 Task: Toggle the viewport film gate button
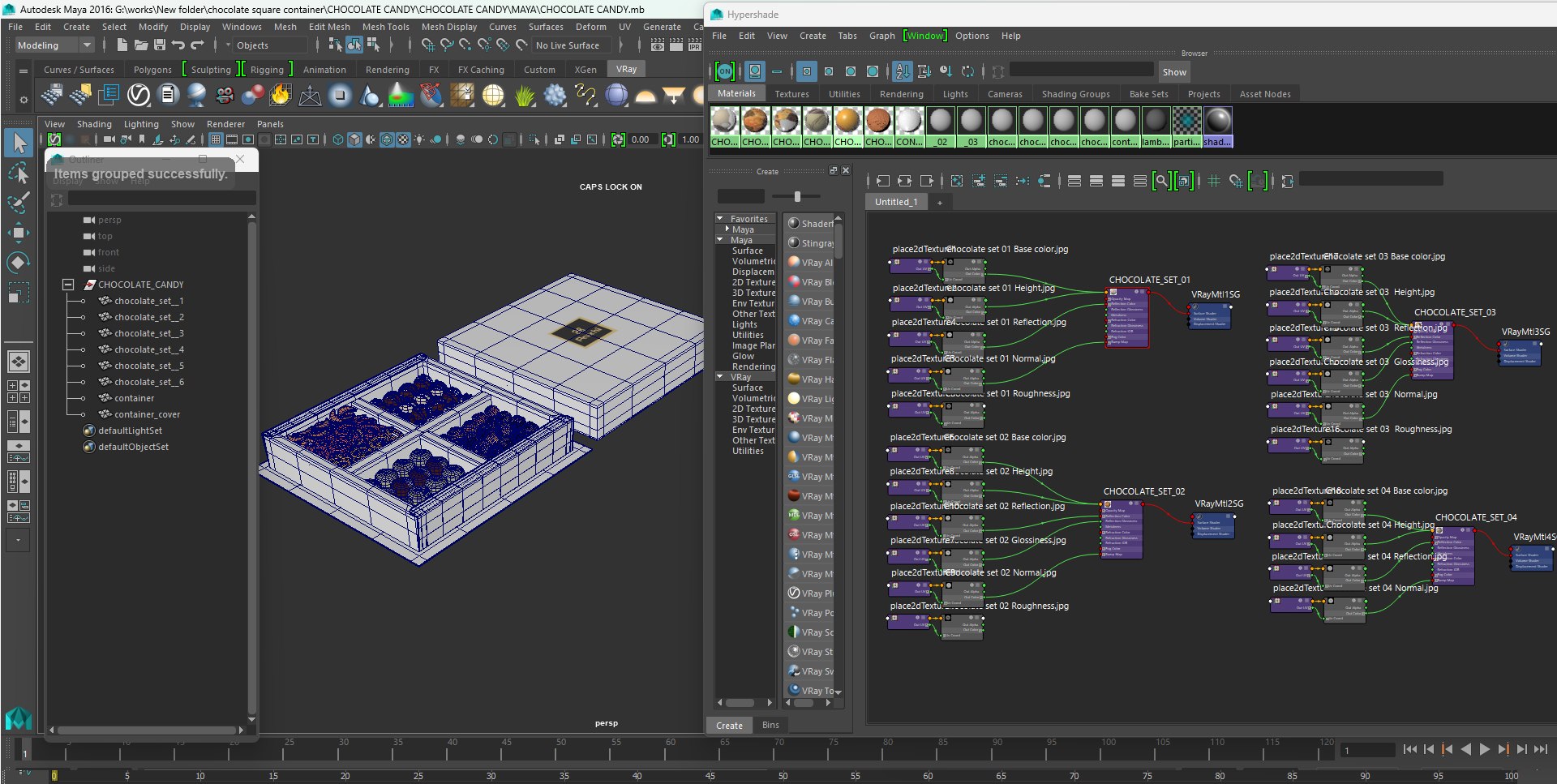pyautogui.click(x=232, y=139)
